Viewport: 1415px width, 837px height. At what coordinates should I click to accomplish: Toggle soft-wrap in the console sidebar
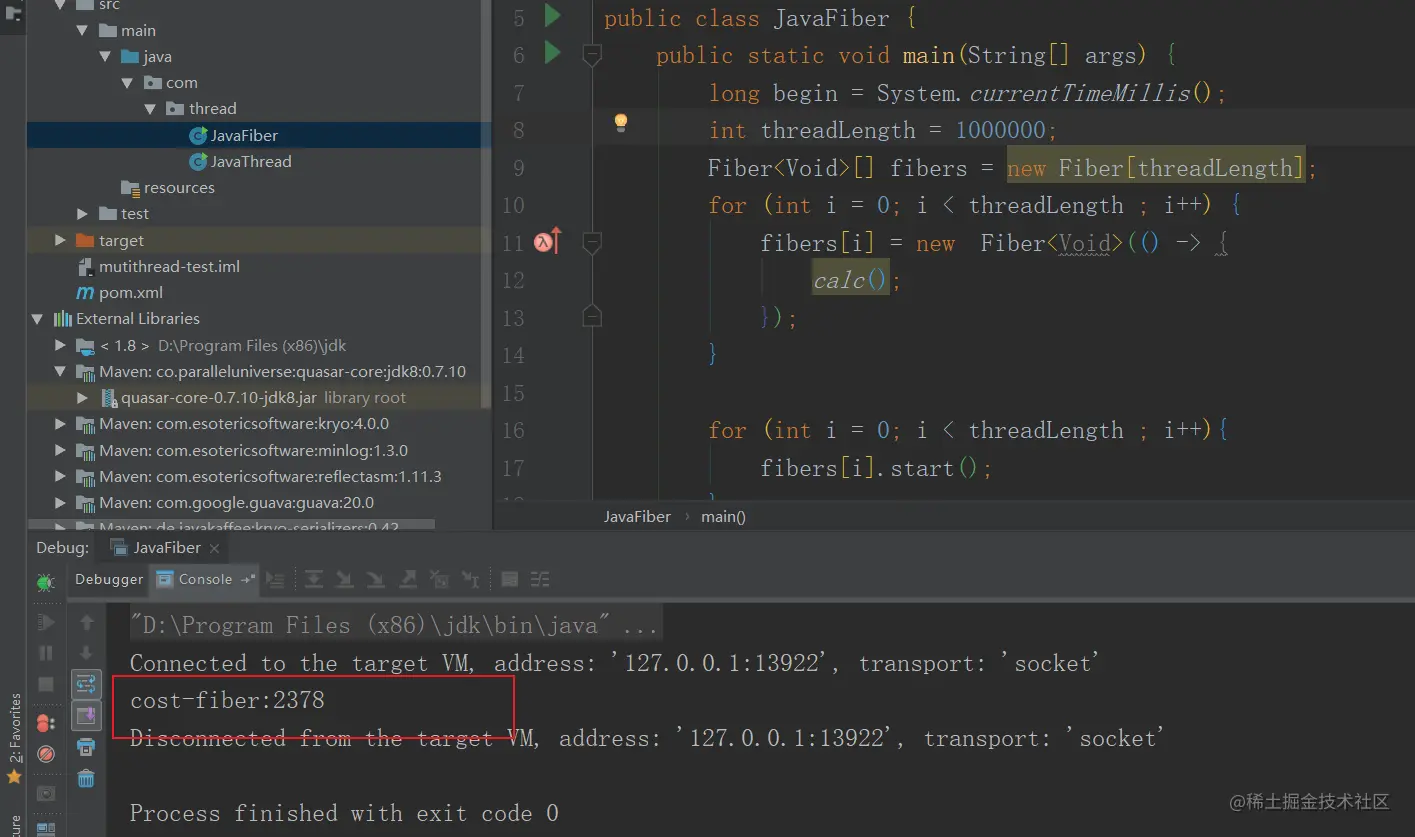click(x=87, y=684)
